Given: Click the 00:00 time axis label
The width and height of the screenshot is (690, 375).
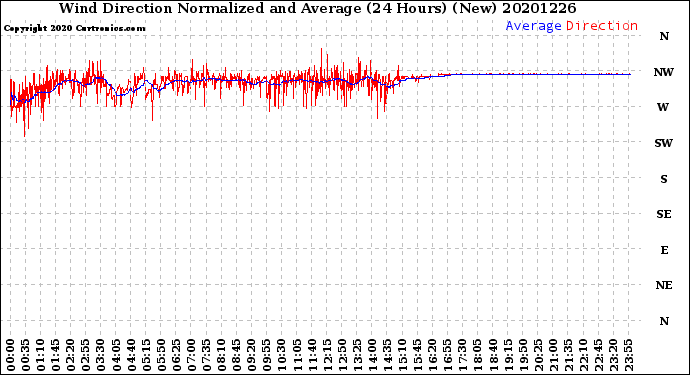Looking at the screenshot, I should click(11, 355).
